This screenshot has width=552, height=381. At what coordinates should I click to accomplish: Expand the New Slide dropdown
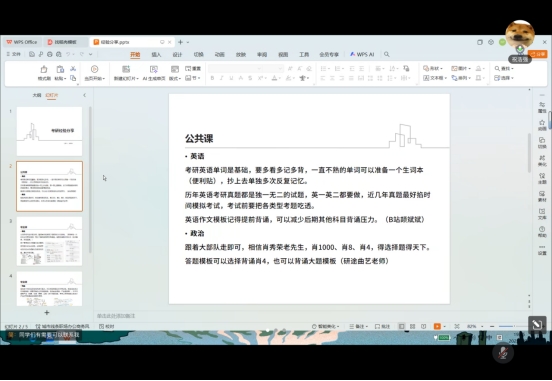tap(126, 79)
